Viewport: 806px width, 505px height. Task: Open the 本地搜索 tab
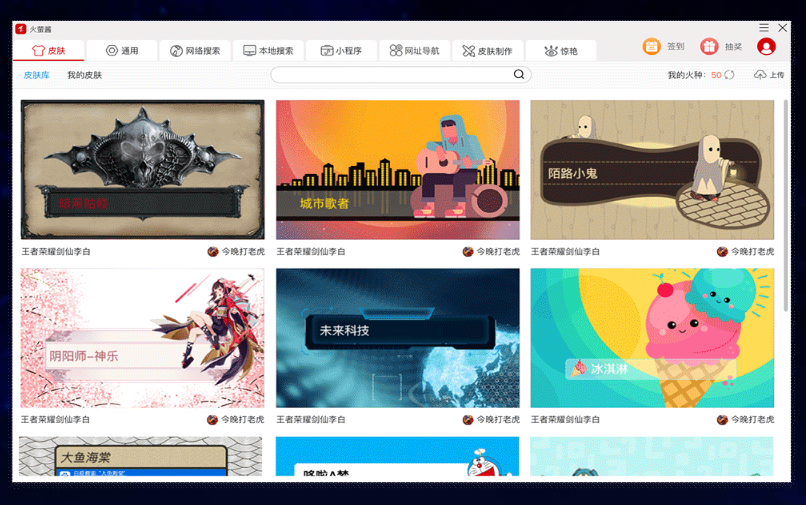268,50
